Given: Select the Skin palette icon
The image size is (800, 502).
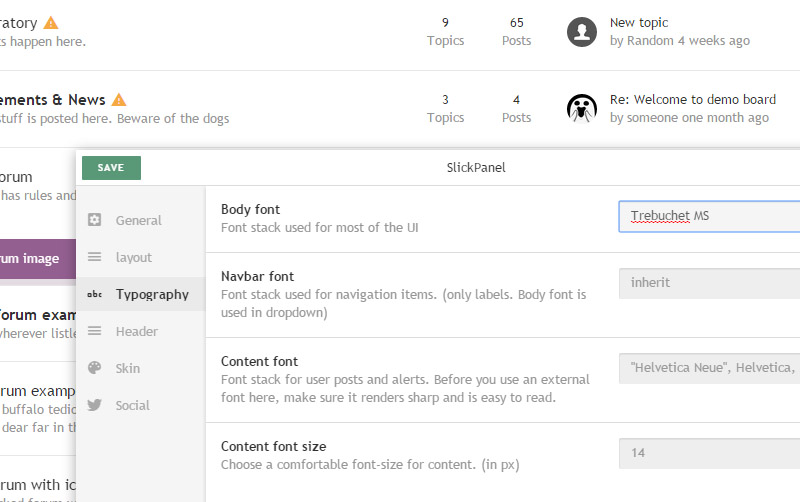Looking at the screenshot, I should click(95, 368).
